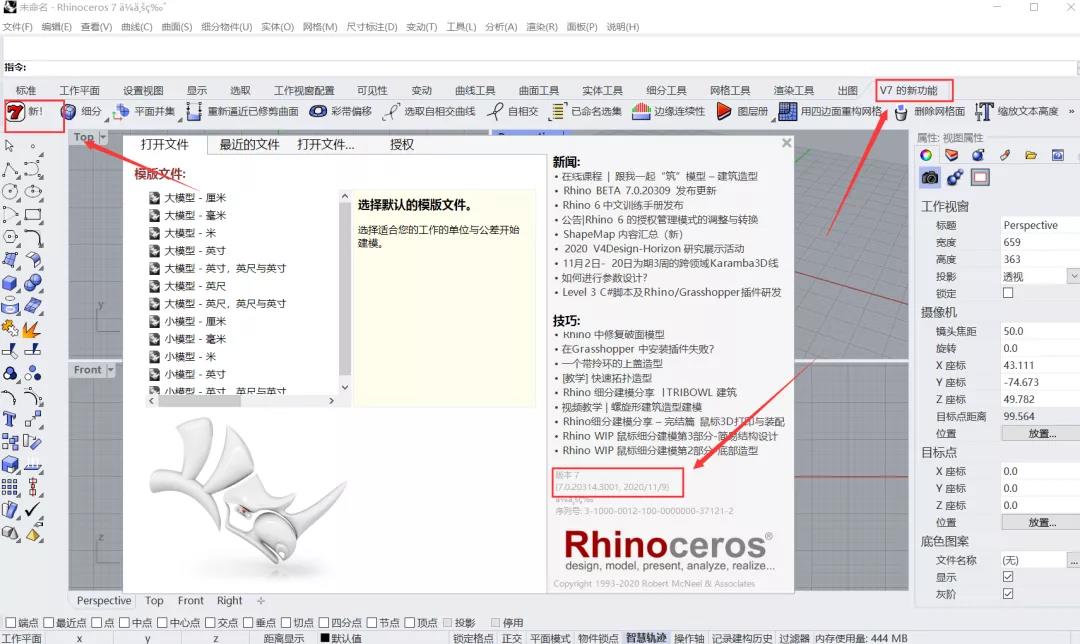Click the 放置... button under 摄像机
This screenshot has width=1080, height=644.
point(1041,433)
